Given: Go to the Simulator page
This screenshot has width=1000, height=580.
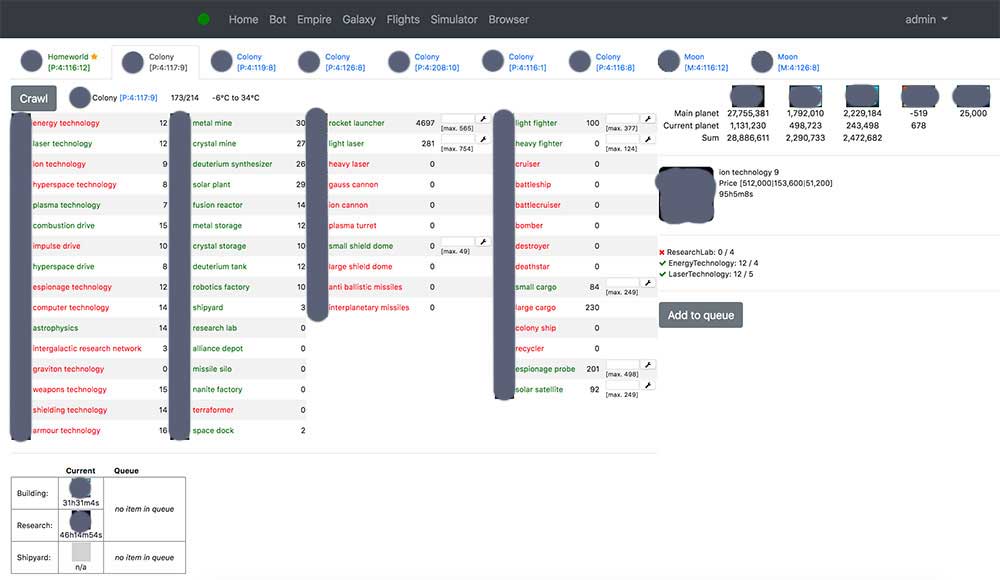Looking at the screenshot, I should tap(454, 19).
